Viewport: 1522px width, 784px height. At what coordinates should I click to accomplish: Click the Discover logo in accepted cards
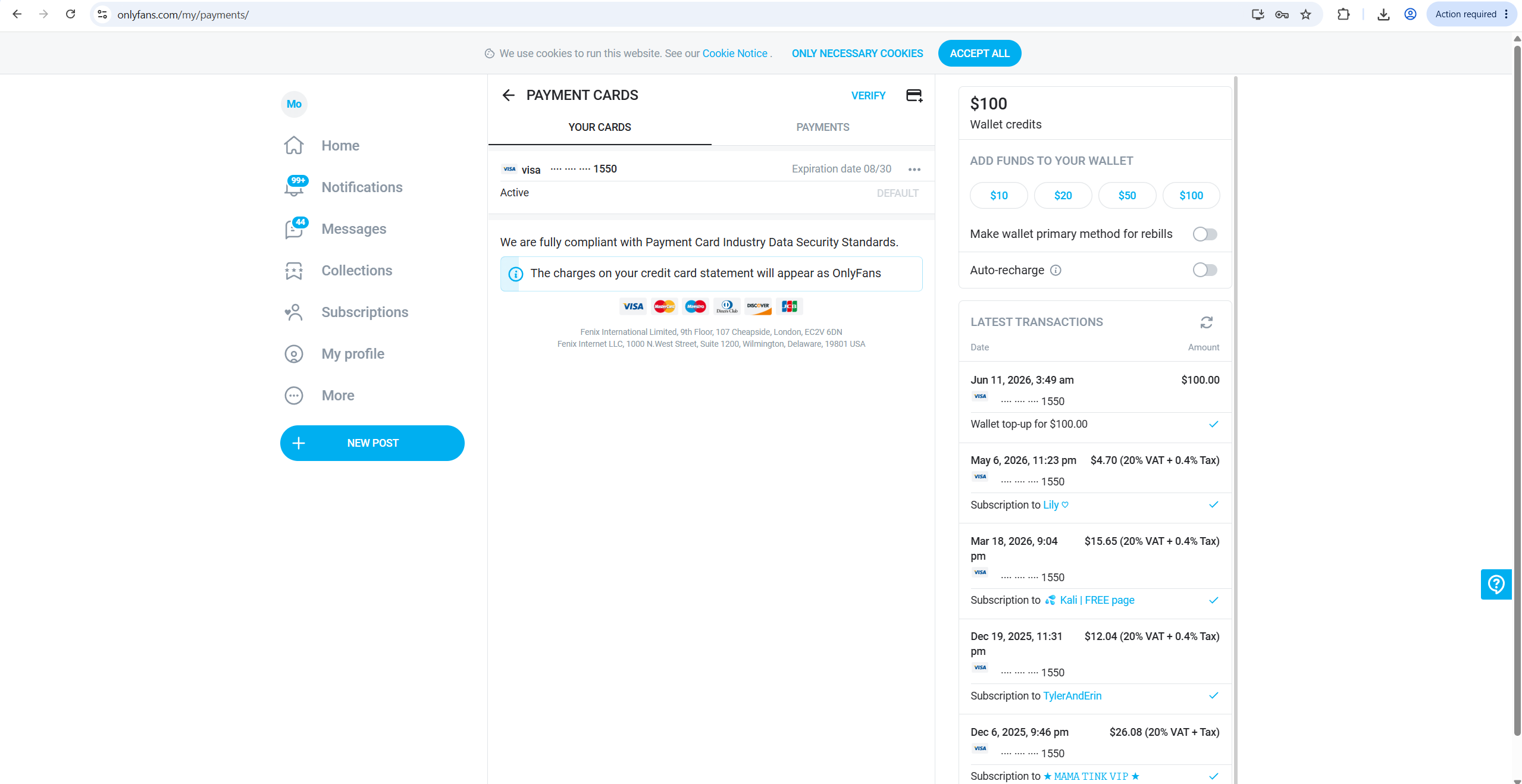(758, 306)
